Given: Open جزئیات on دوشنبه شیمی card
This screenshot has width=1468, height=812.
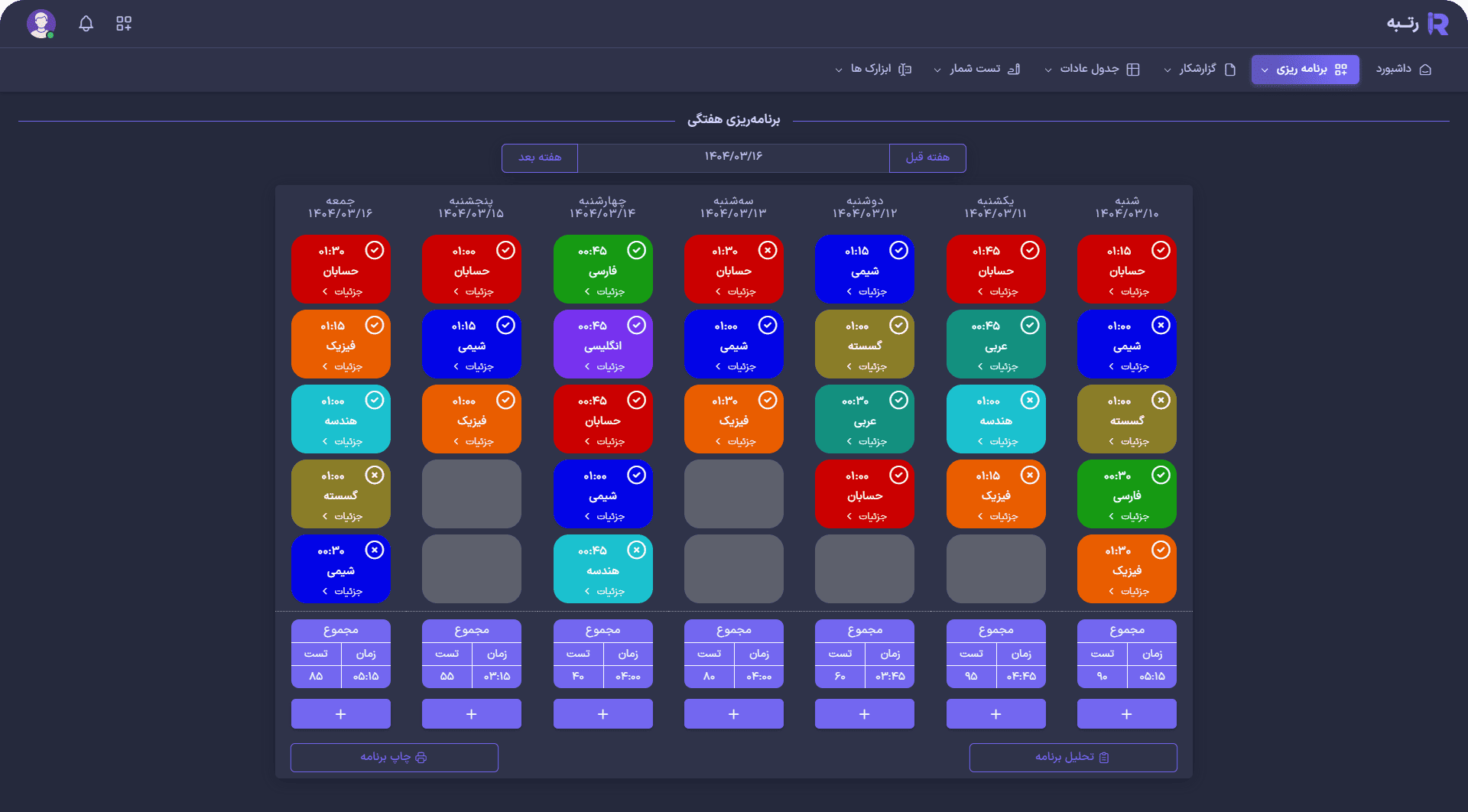Looking at the screenshot, I should [x=866, y=291].
